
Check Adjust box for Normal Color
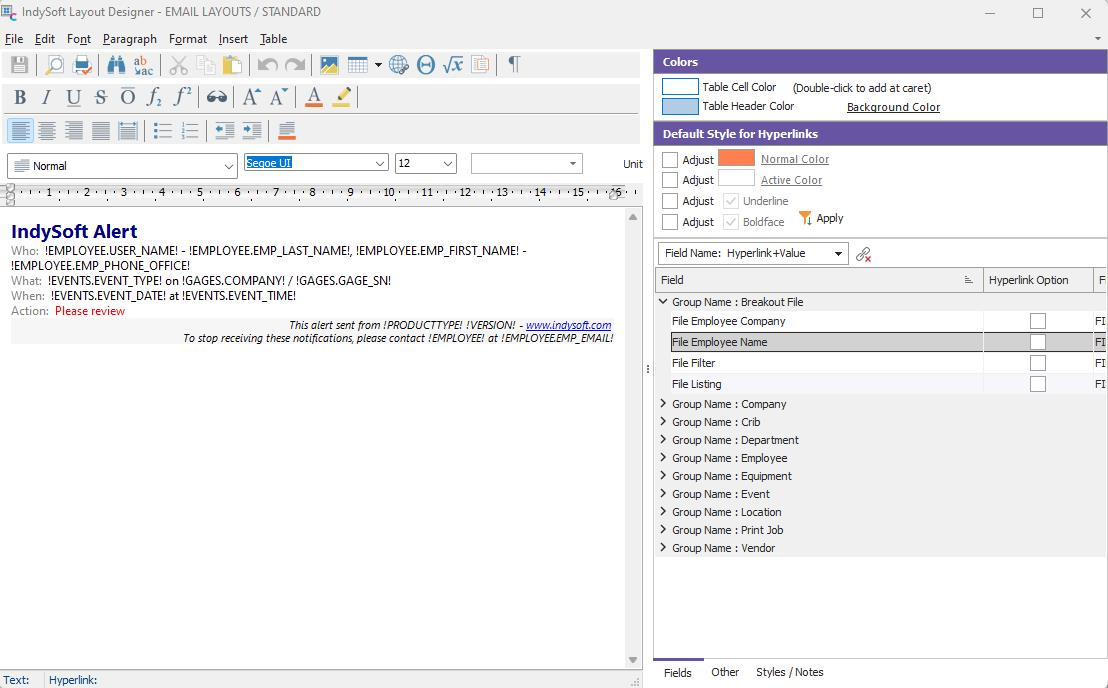point(670,160)
